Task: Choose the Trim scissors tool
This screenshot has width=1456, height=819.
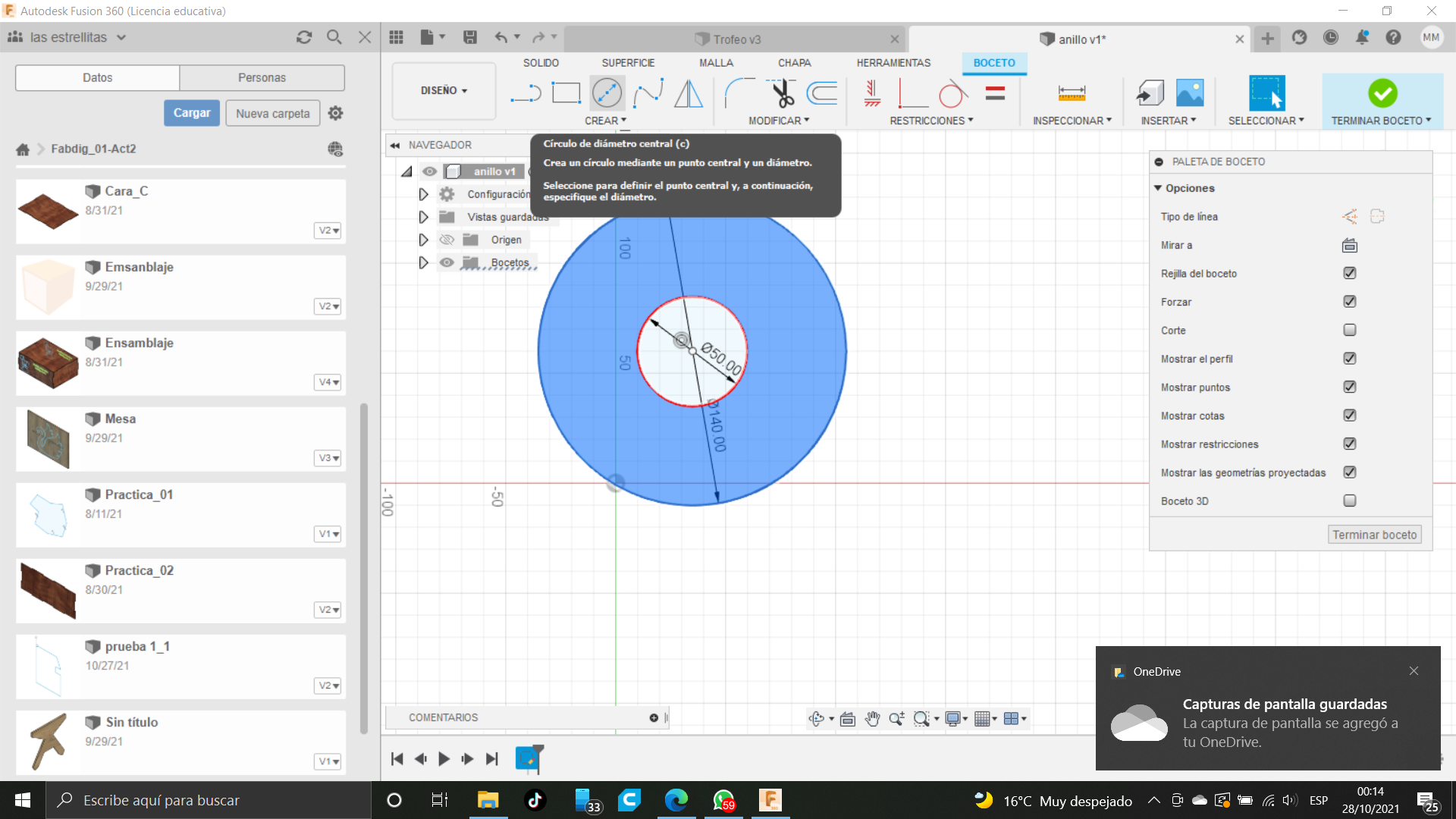Action: point(782,94)
